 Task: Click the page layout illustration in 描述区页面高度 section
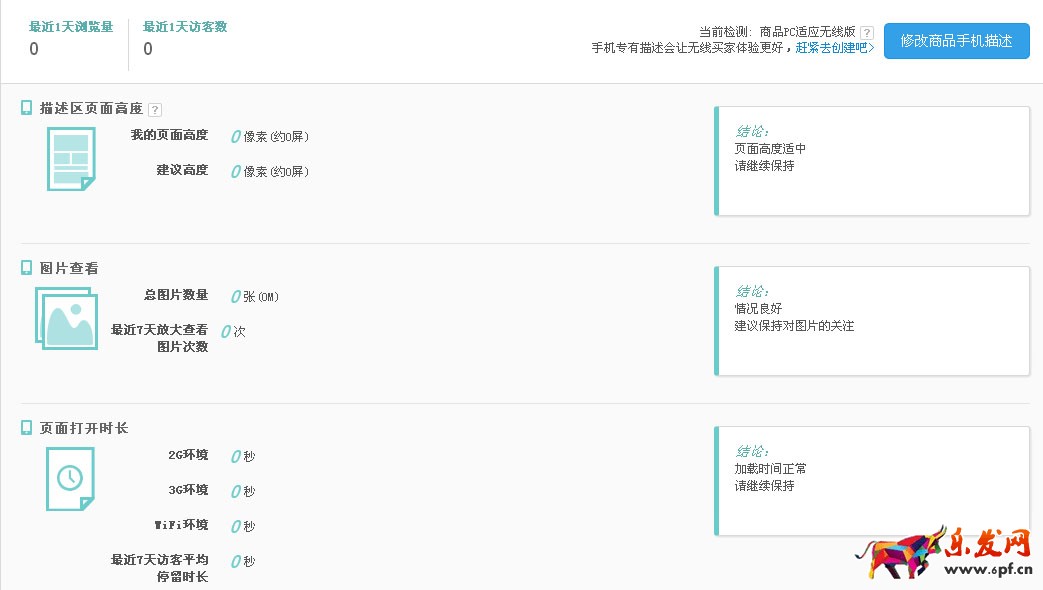[70, 157]
